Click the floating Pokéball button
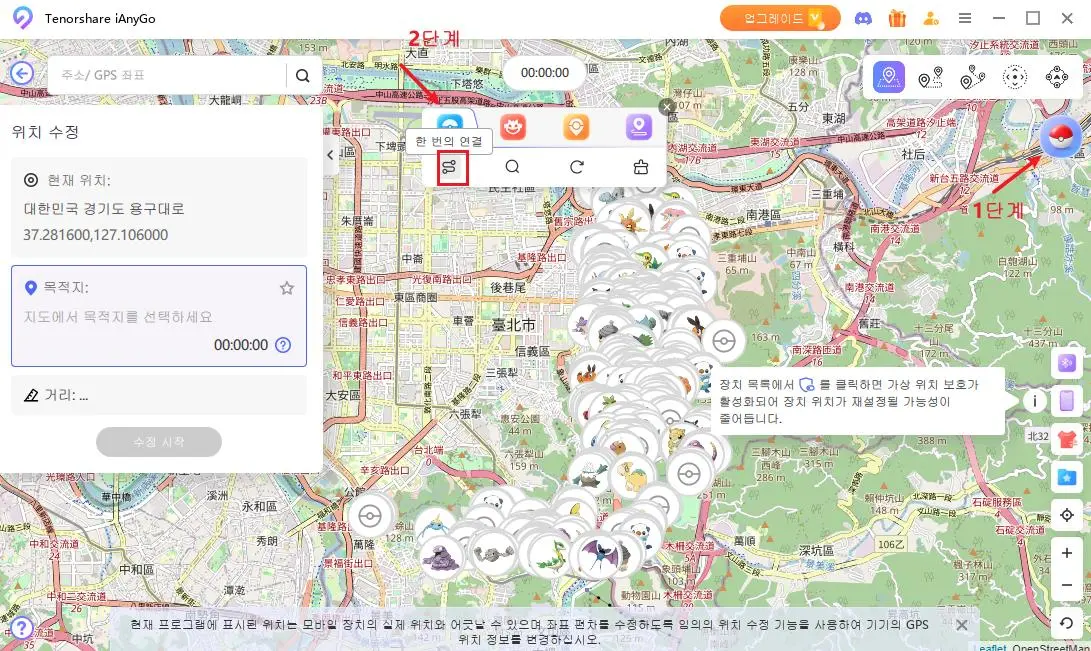Viewport: 1091px width, 651px height. click(x=1060, y=136)
